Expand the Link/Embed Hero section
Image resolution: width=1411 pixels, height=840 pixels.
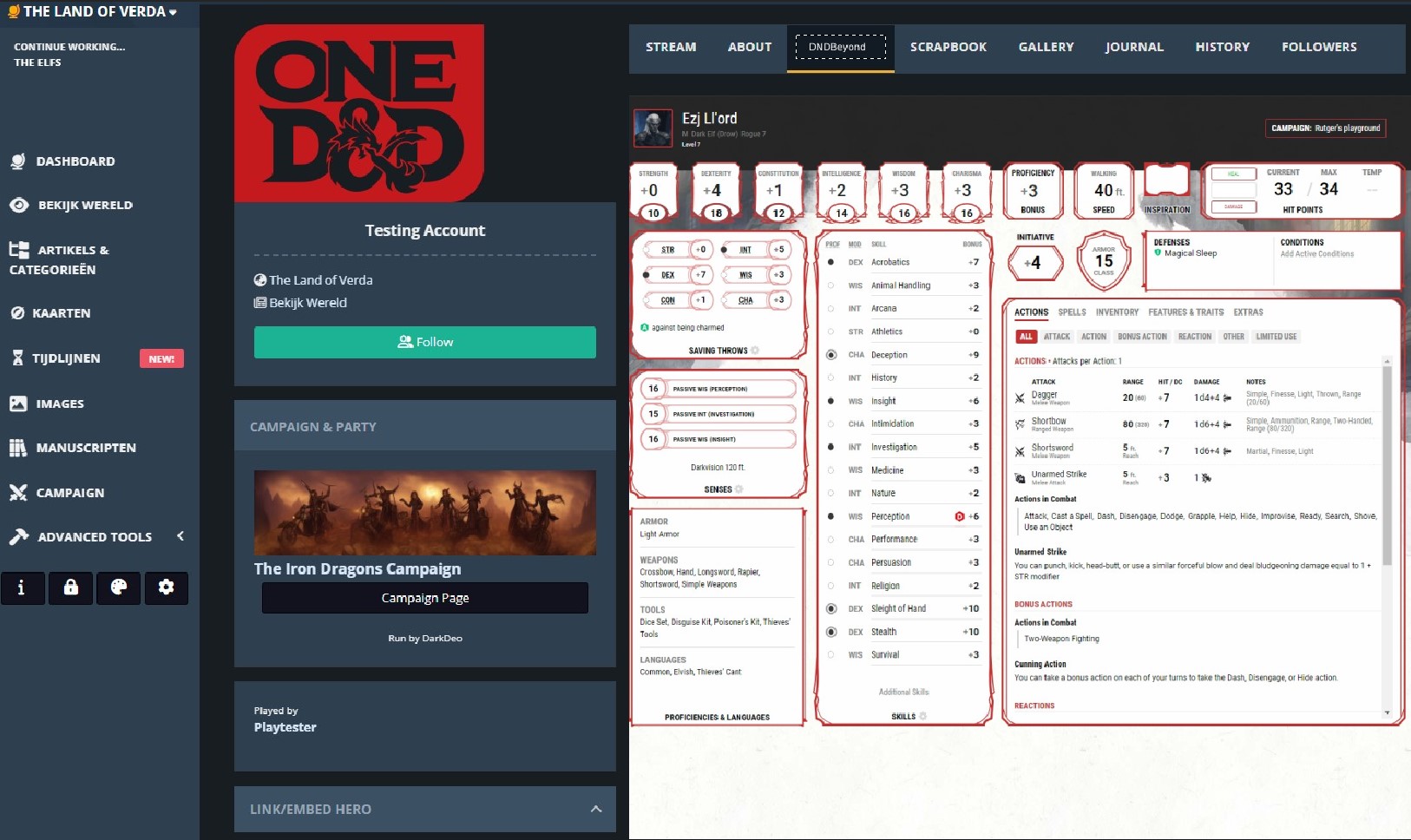point(425,809)
